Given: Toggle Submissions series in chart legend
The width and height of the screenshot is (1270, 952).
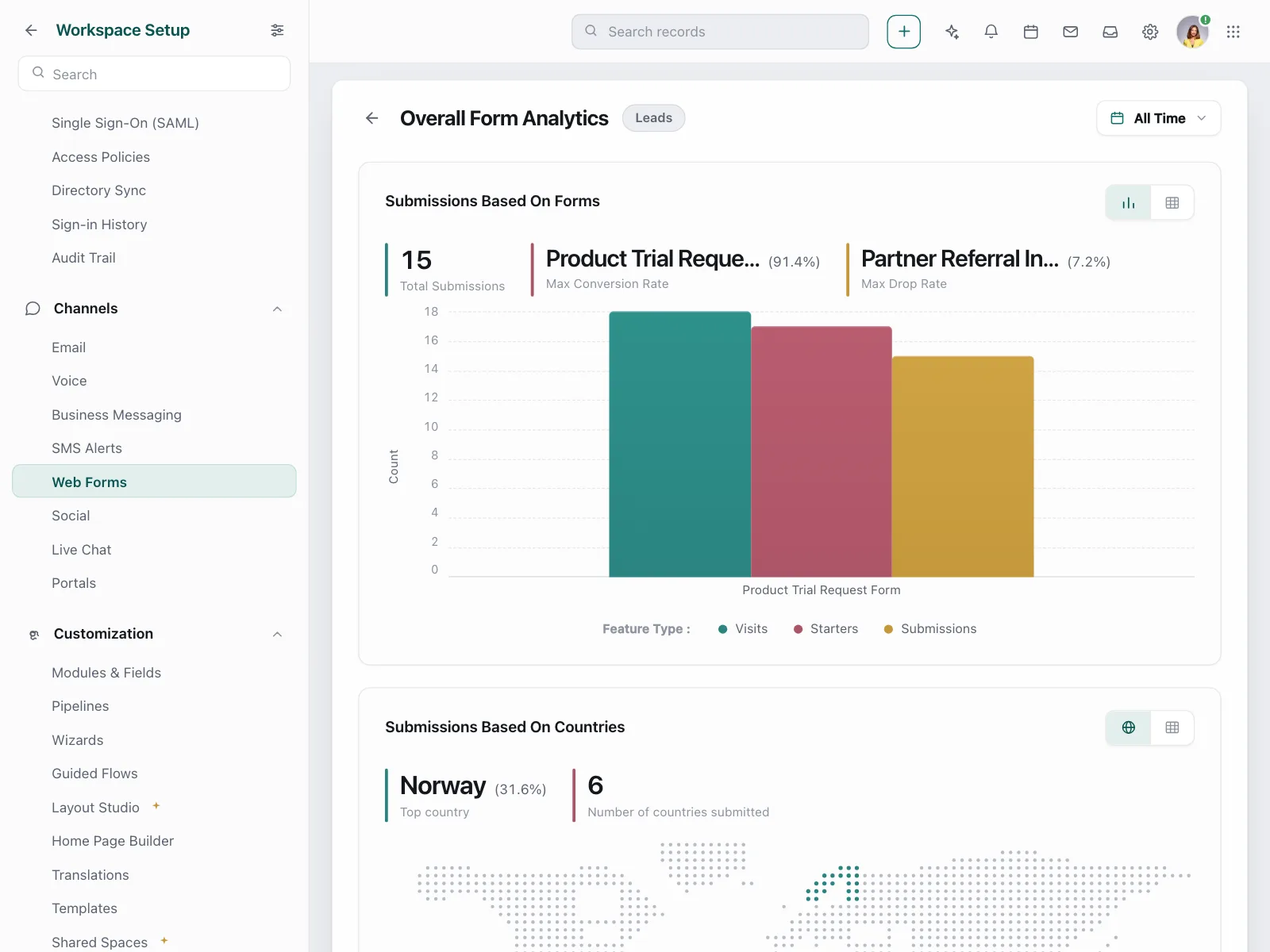Looking at the screenshot, I should (930, 629).
